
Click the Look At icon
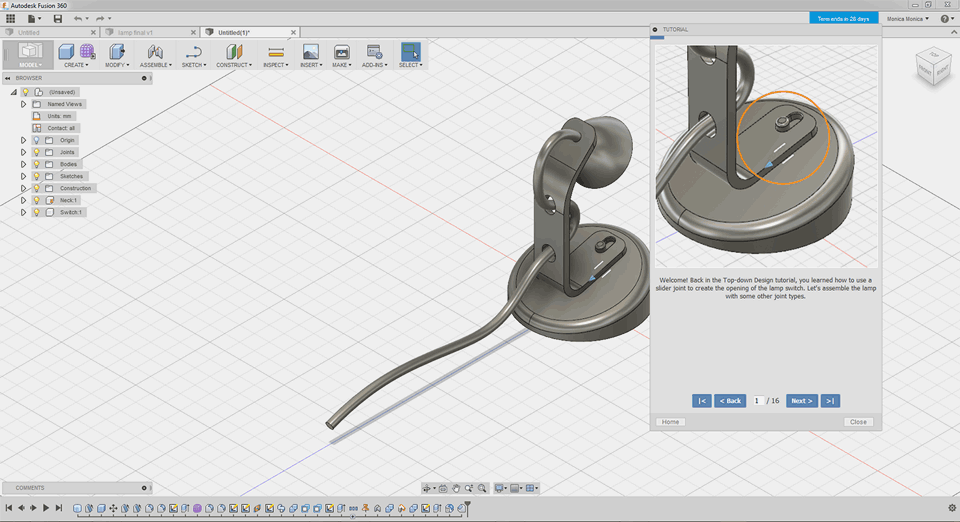coord(443,488)
